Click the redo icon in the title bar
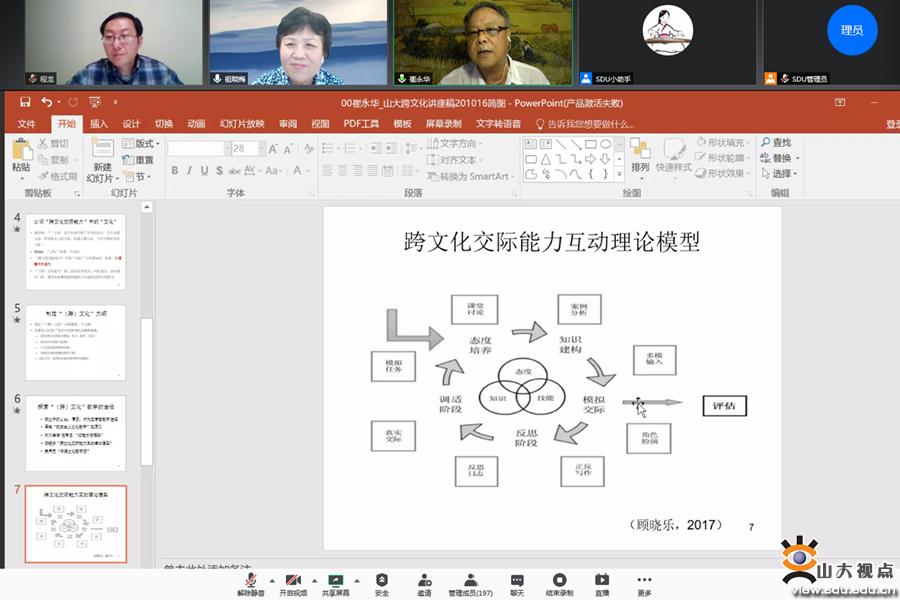The image size is (900, 600). pyautogui.click(x=73, y=102)
